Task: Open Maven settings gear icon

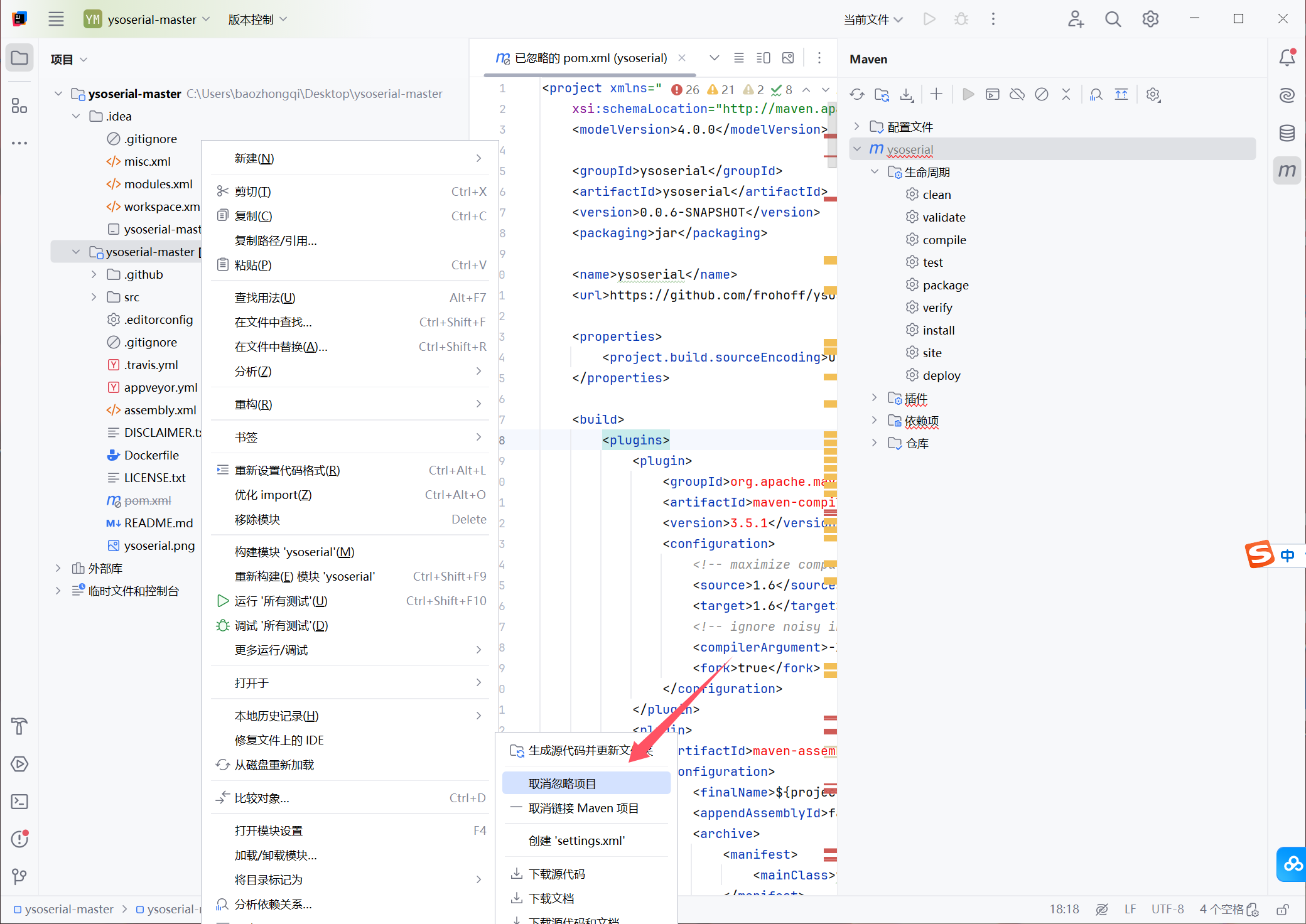Action: (1153, 95)
